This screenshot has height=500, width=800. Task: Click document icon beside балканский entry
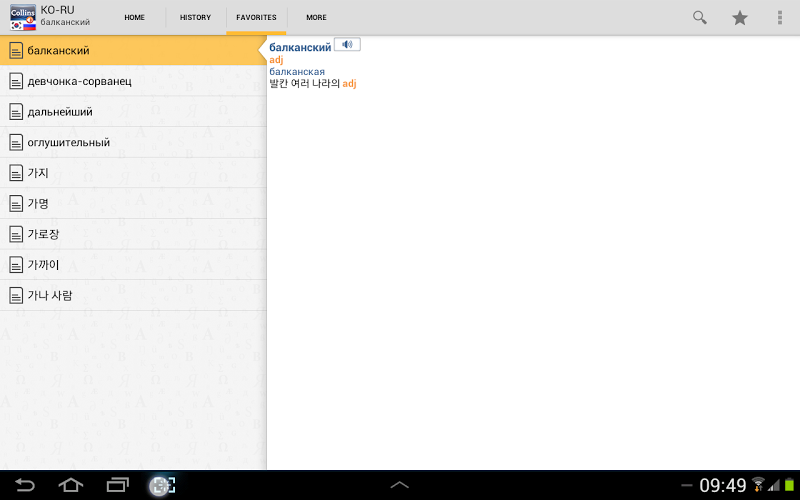(x=16, y=51)
